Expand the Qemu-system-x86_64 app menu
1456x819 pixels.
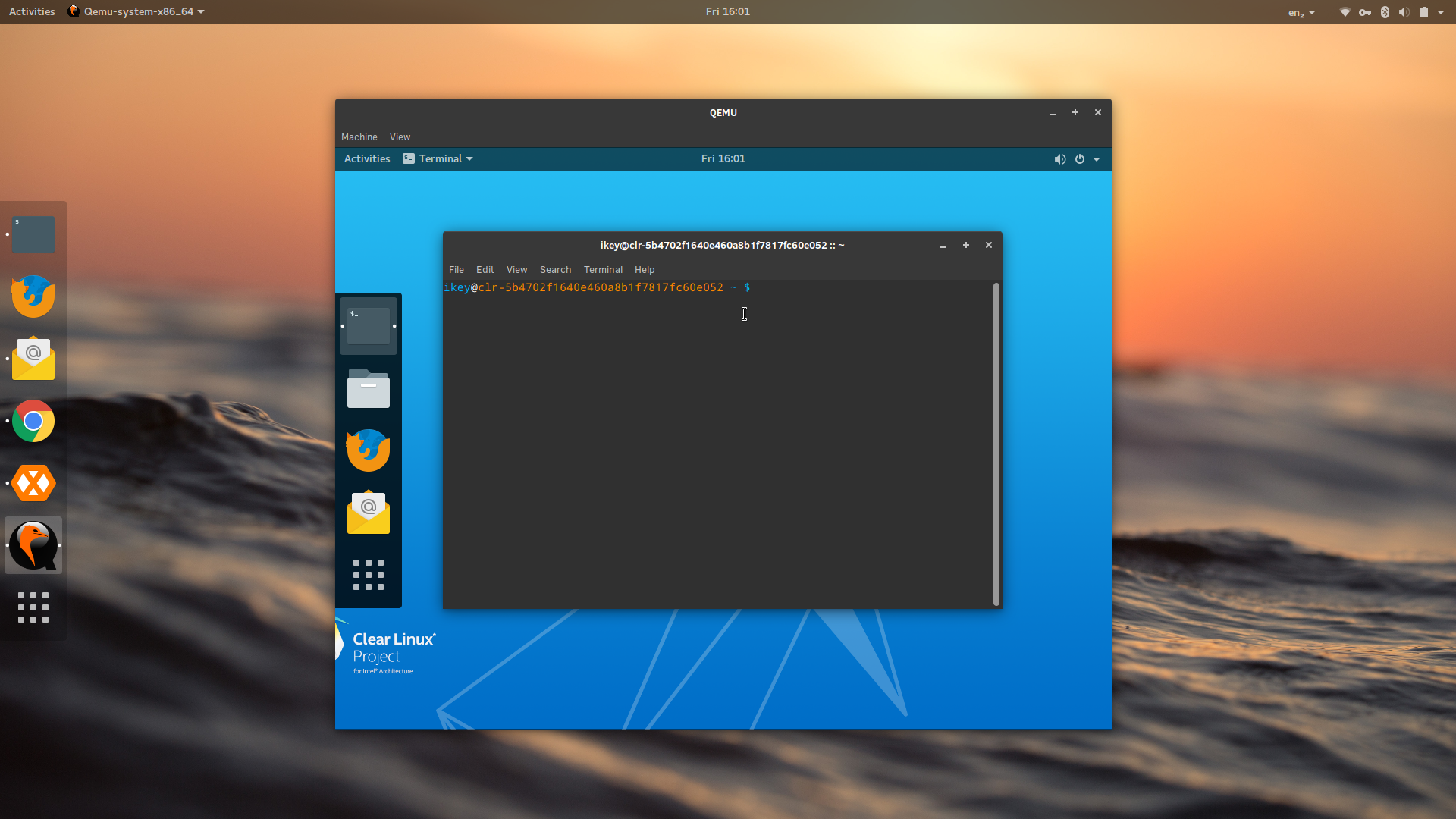click(x=136, y=11)
